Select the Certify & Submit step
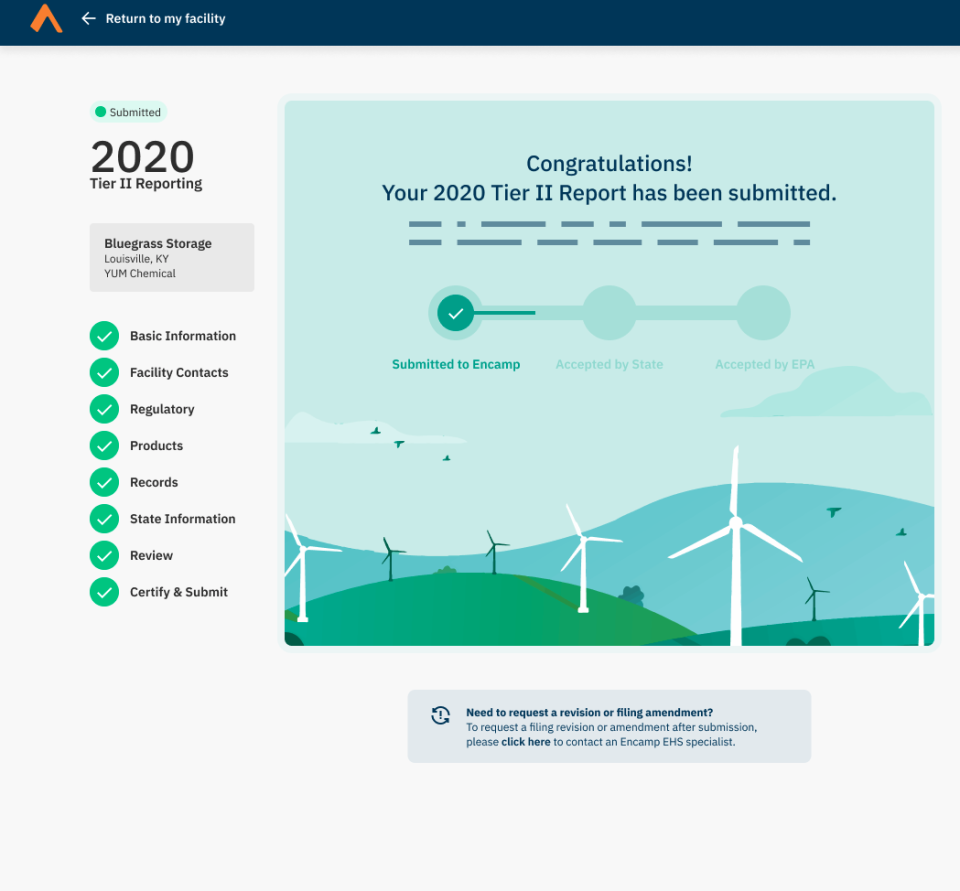Viewport: 960px width, 891px height. 178,591
